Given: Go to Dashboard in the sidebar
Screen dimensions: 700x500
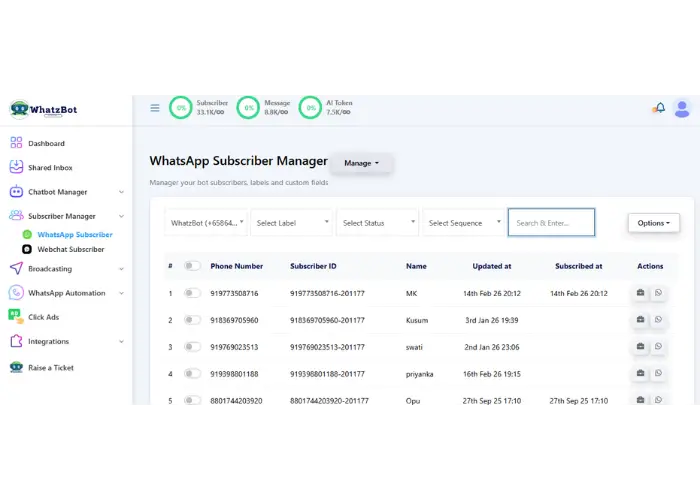Looking at the screenshot, I should pos(46,143).
